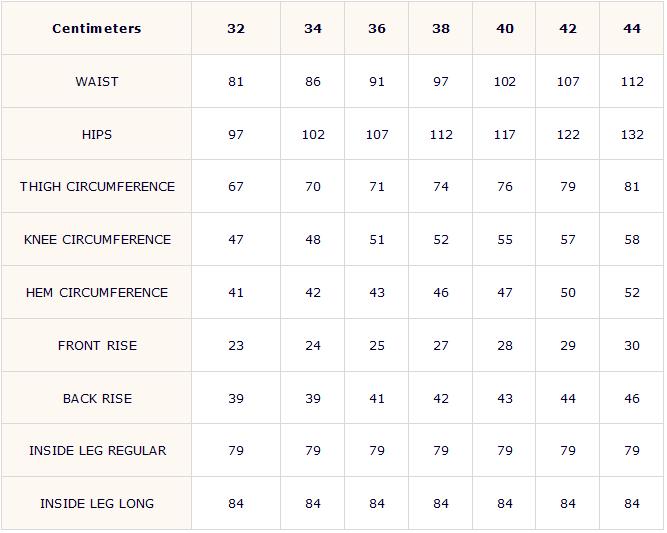The image size is (667, 533).
Task: Click knee value 55 for size 40
Action: 504,239
